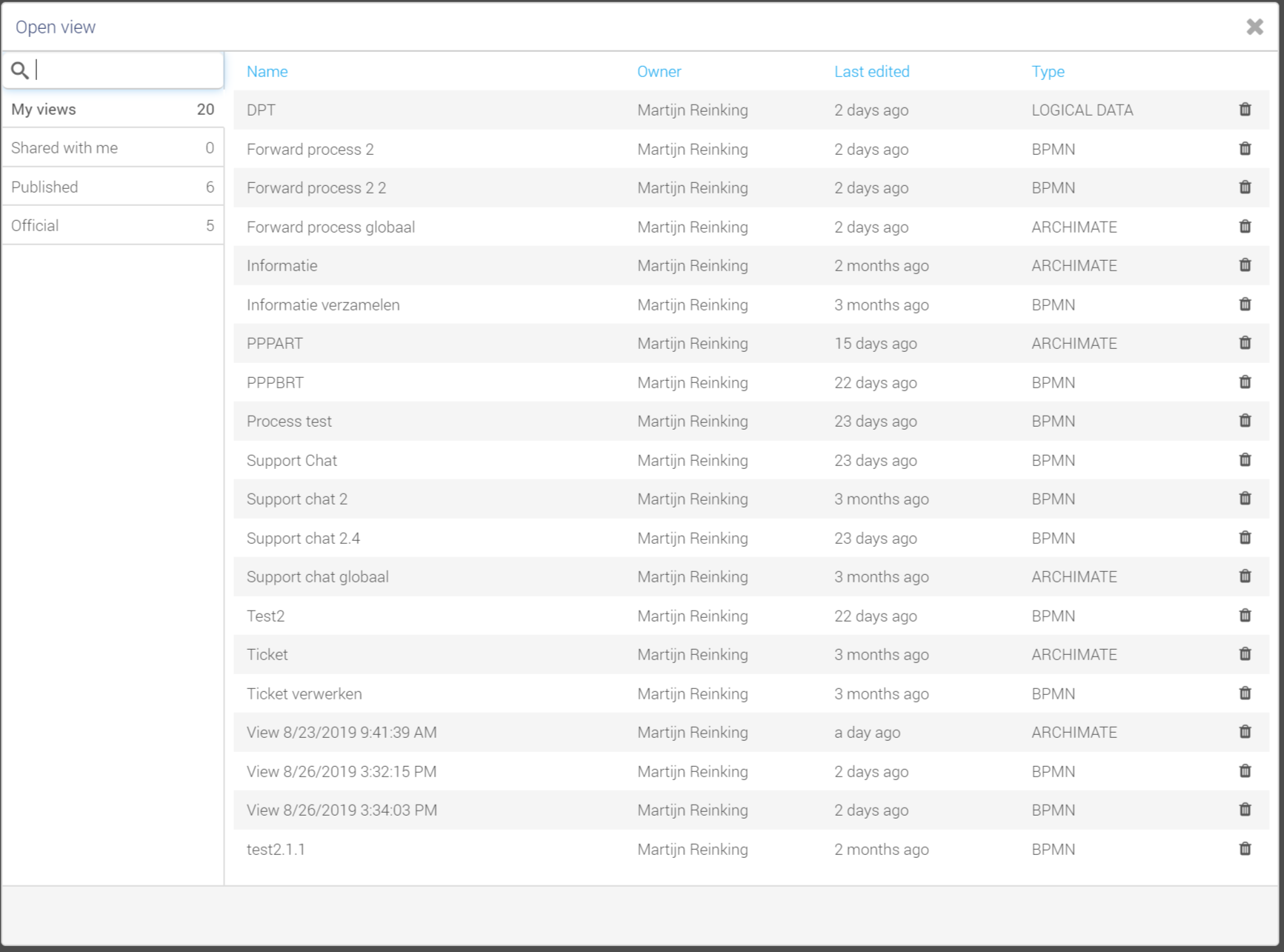This screenshot has height=952, width=1284.
Task: Select the My views category
Action: tap(113, 109)
